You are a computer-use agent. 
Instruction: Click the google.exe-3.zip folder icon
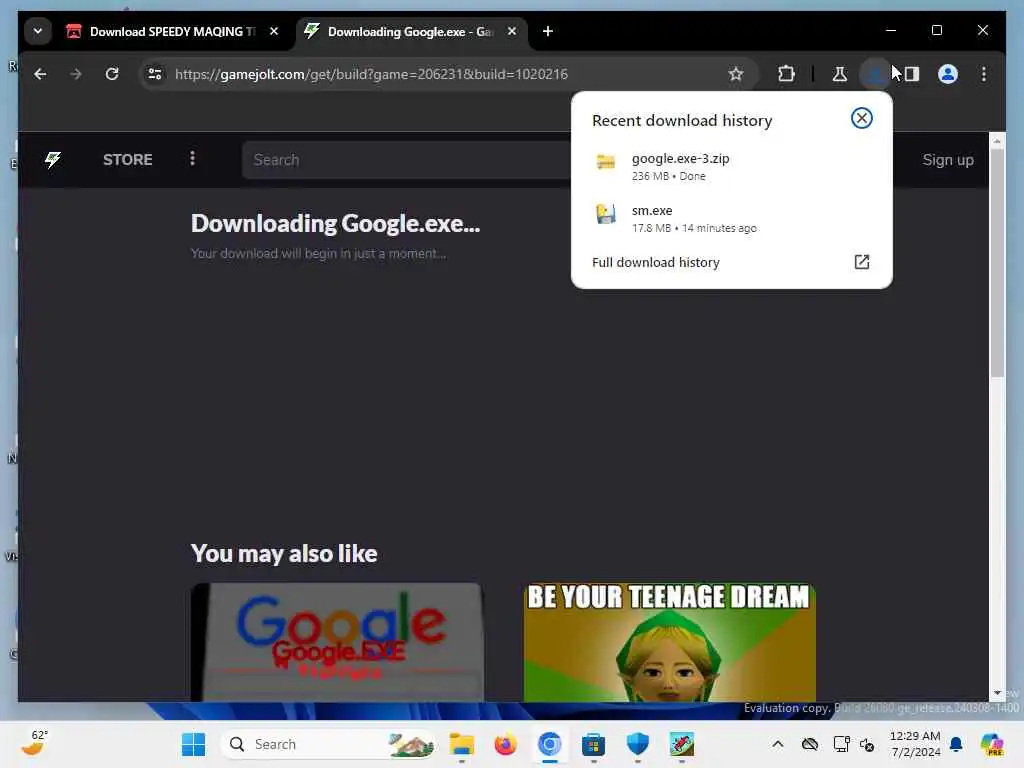(x=606, y=161)
